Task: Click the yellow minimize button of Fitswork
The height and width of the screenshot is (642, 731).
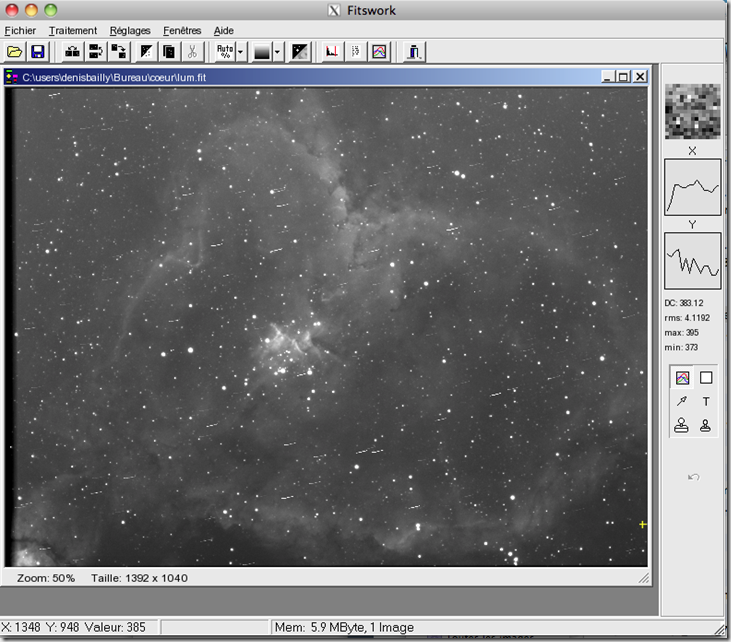Action: coord(31,10)
